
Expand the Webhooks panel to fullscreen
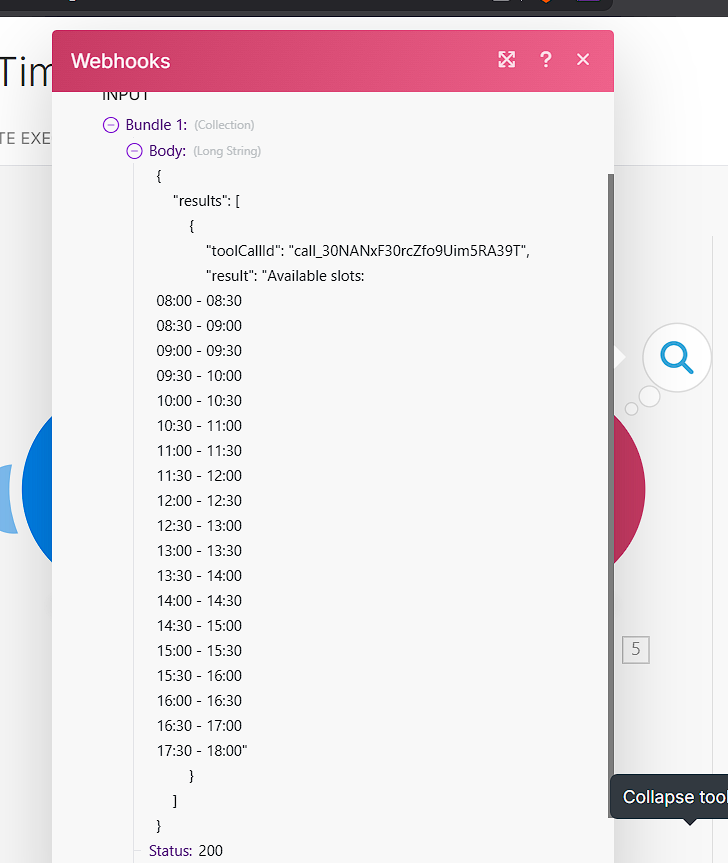(x=506, y=59)
